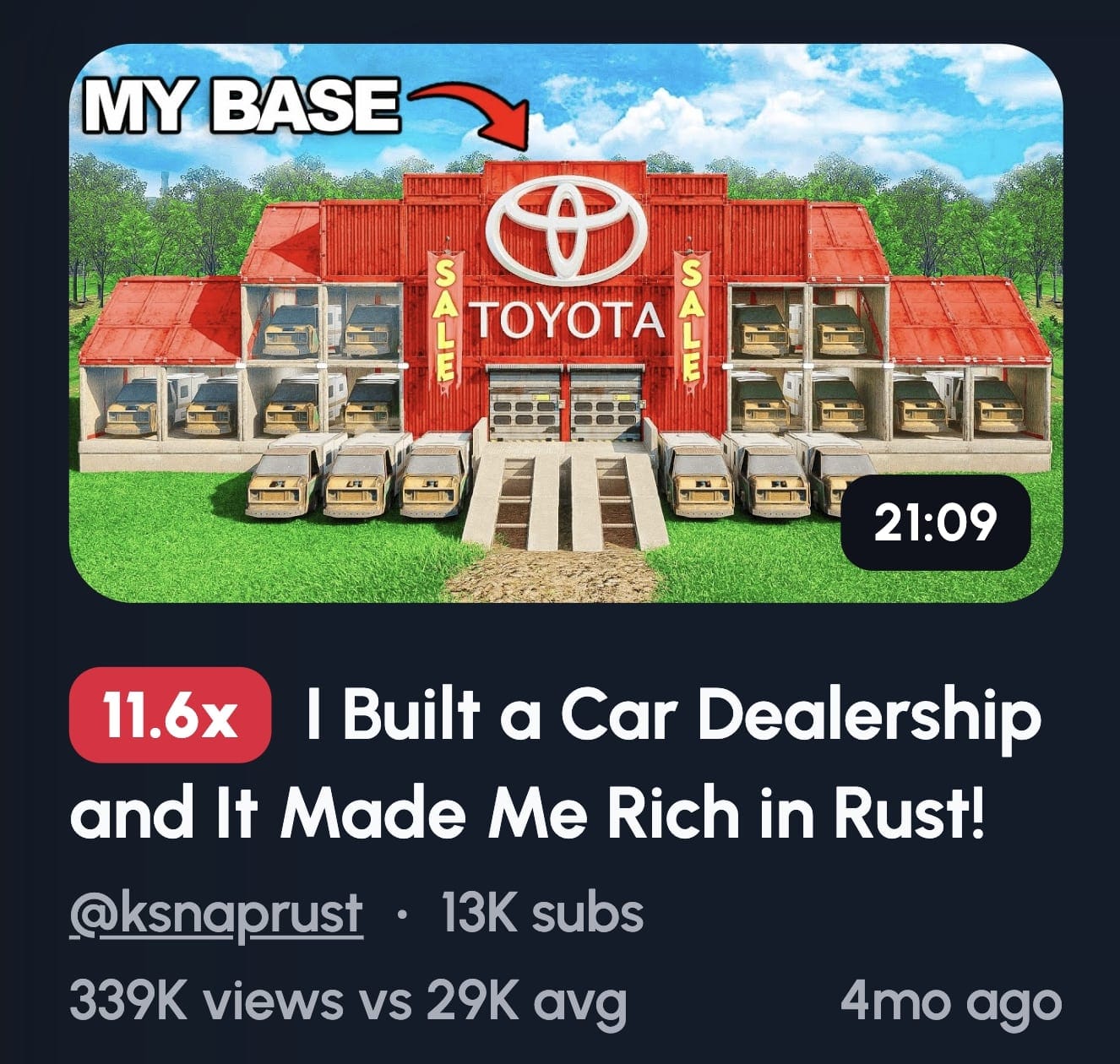
Task: Click the red curved arrow in thumbnail
Action: tap(475, 114)
